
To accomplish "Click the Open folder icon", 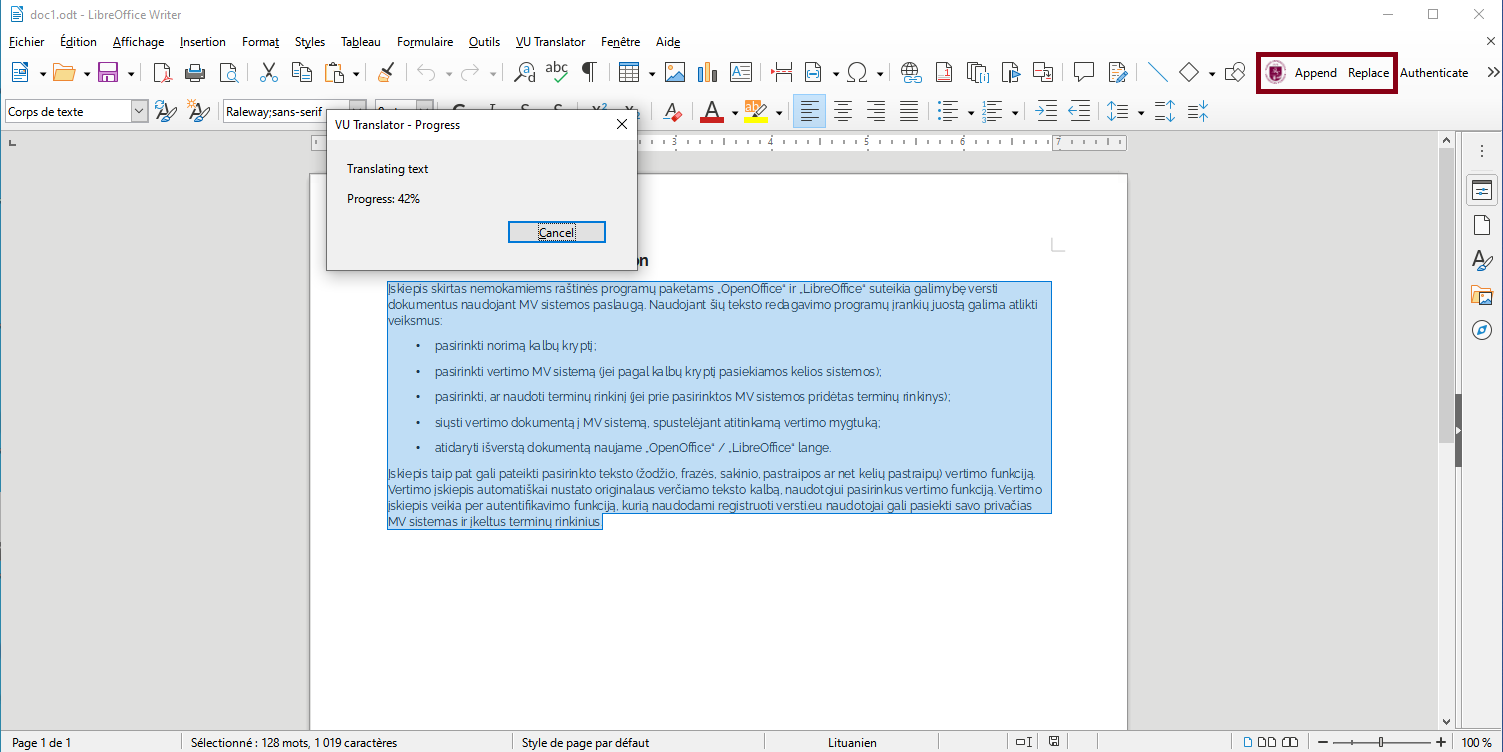I will click(x=65, y=72).
